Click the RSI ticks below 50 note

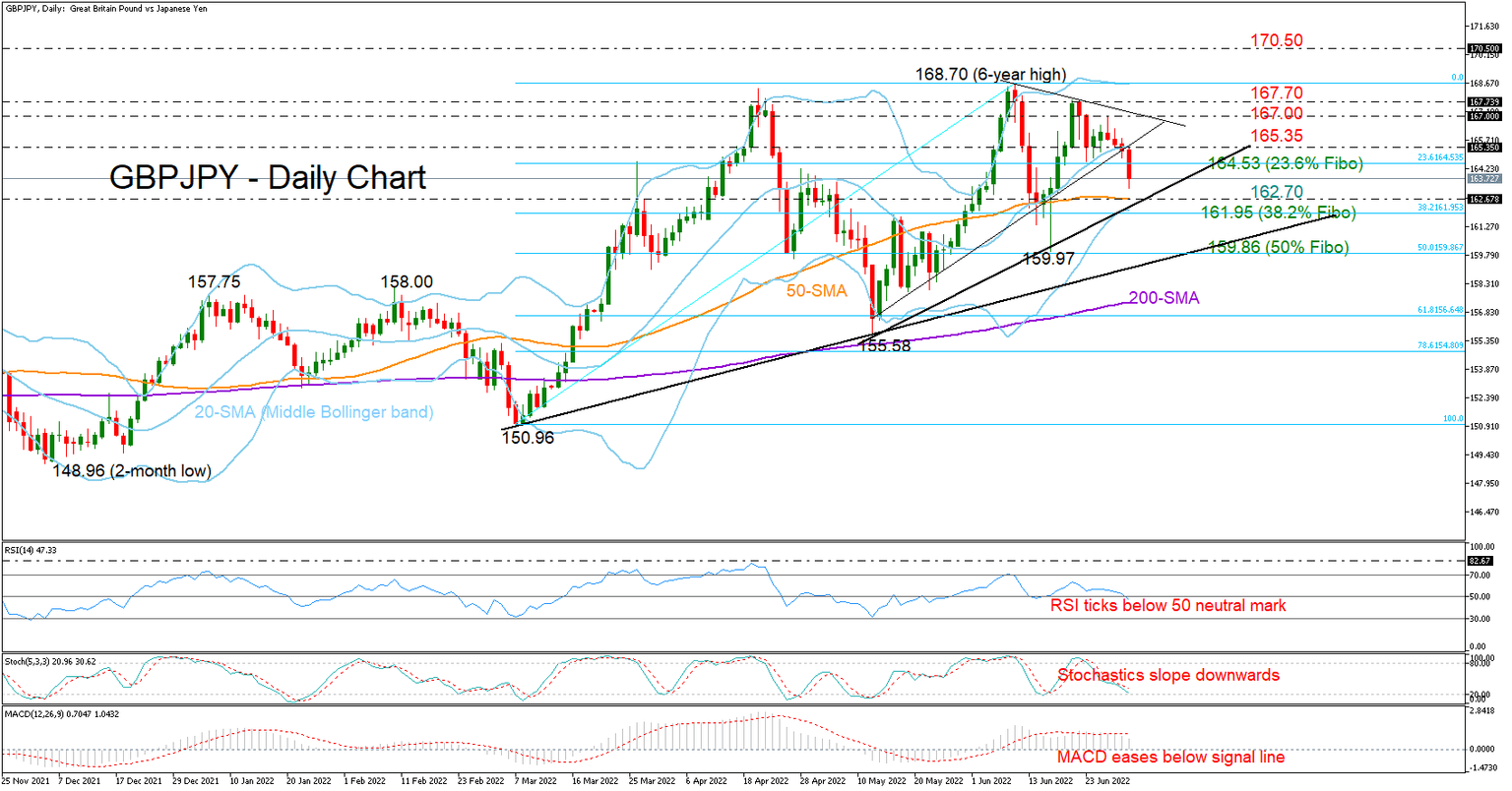click(1170, 605)
